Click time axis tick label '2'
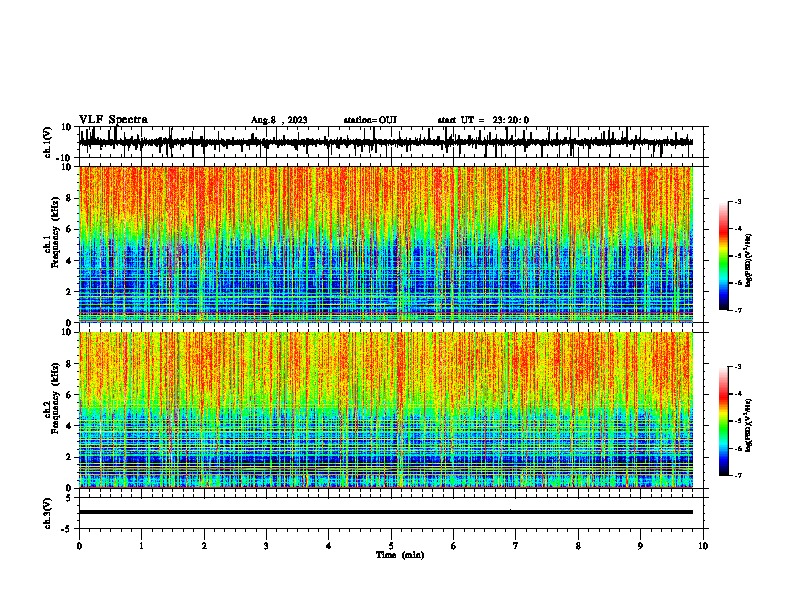The width and height of the screenshot is (792, 612). tap(204, 546)
